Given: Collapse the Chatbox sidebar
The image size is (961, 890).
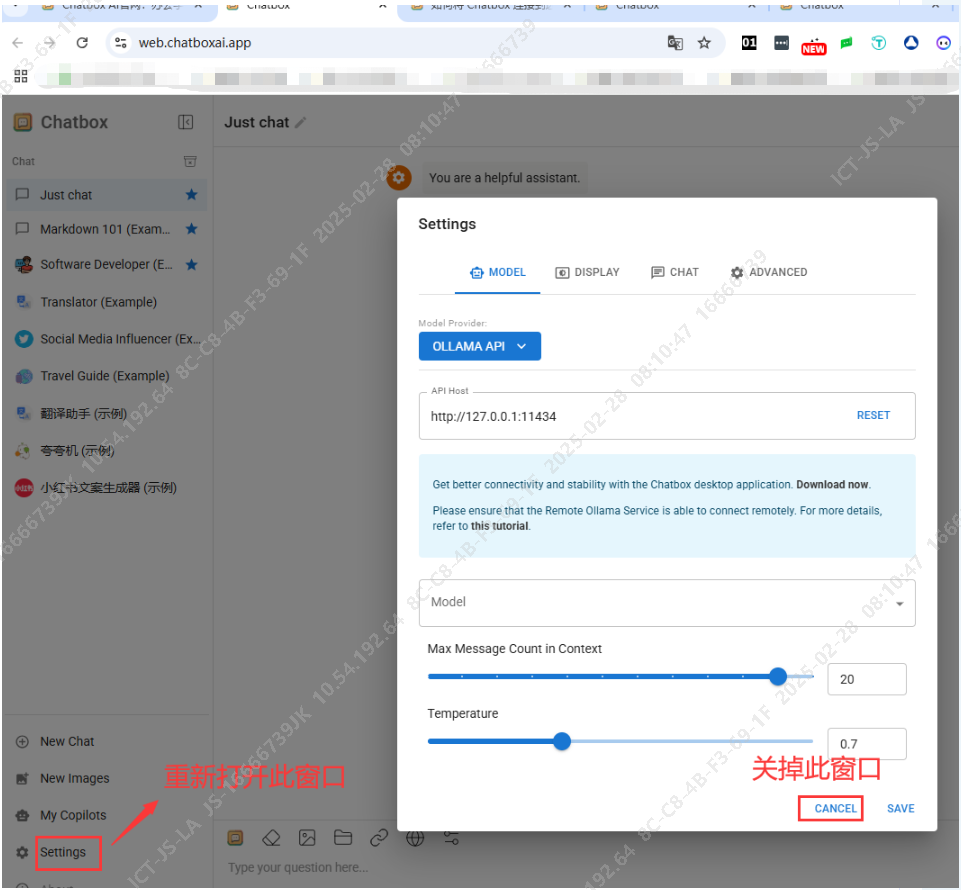Looking at the screenshot, I should 185,122.
